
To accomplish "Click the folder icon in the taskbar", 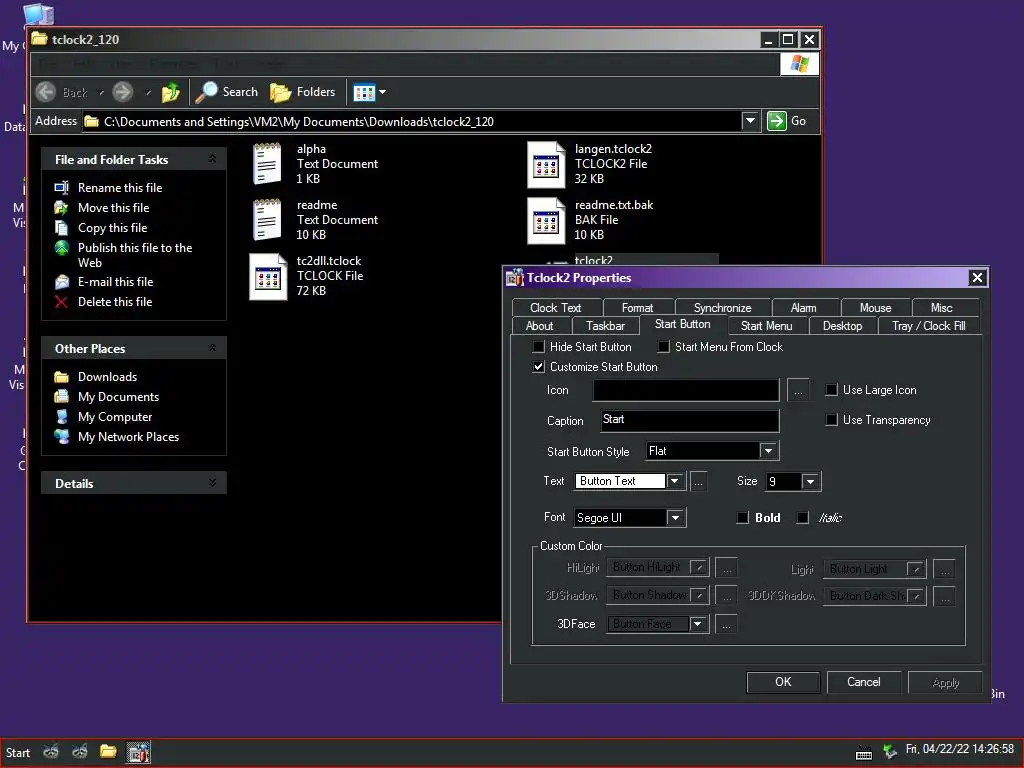I will pos(108,752).
